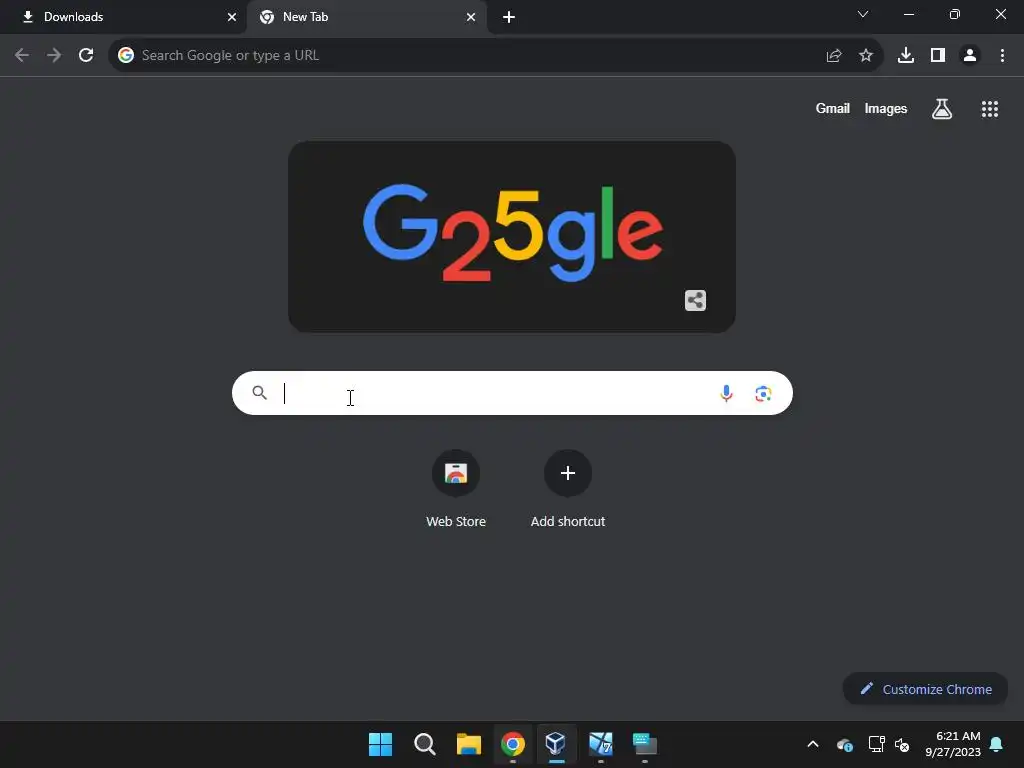
Task: Click the cloud tray icon
Action: pos(844,744)
